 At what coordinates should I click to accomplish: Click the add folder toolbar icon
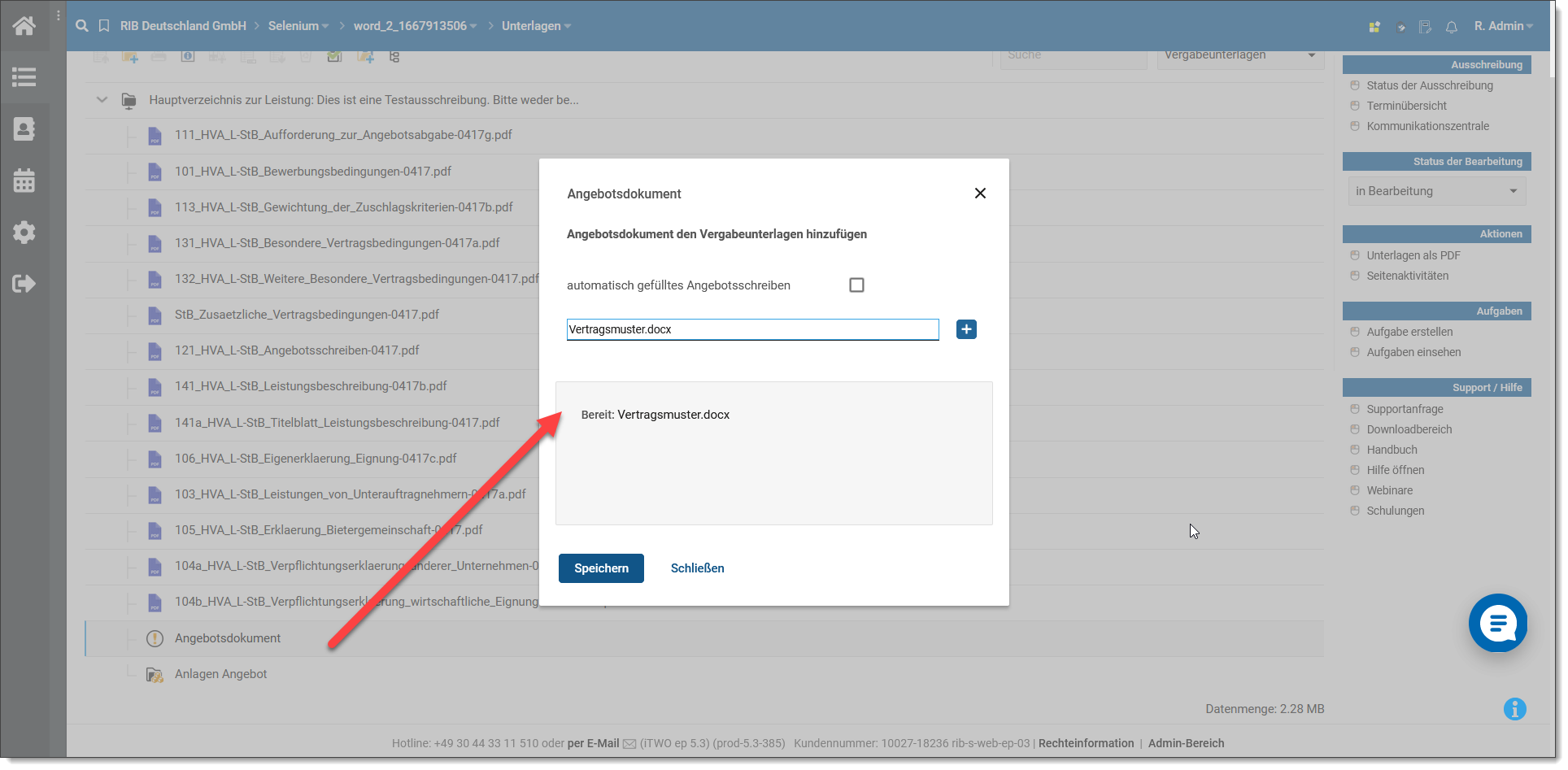click(129, 57)
